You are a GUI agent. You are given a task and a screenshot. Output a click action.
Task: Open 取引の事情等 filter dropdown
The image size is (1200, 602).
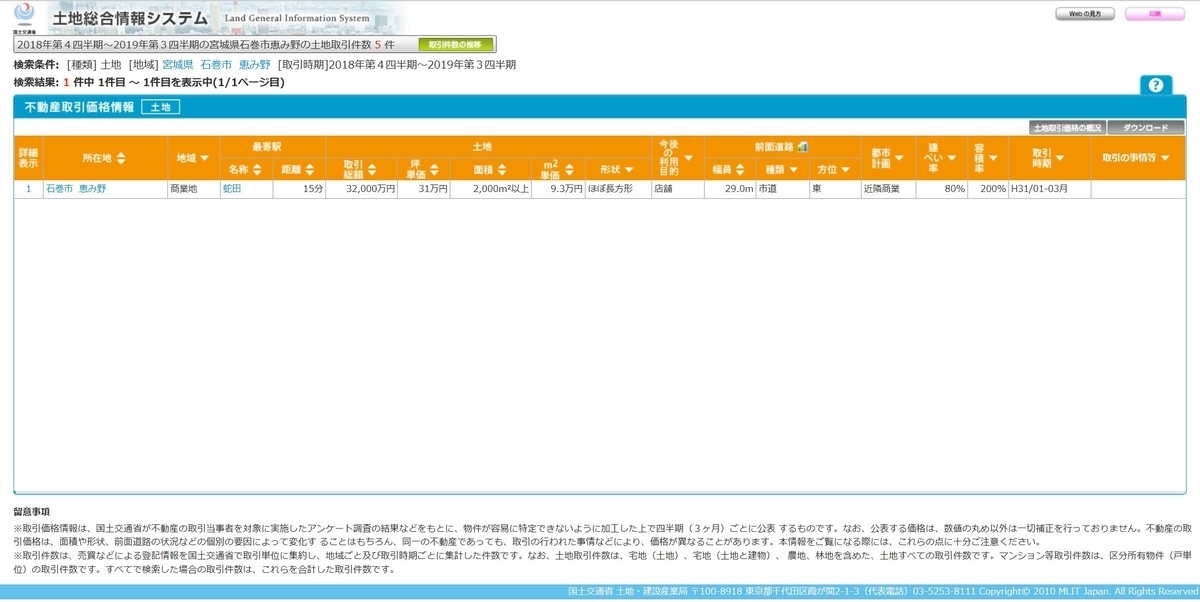tap(1166, 158)
